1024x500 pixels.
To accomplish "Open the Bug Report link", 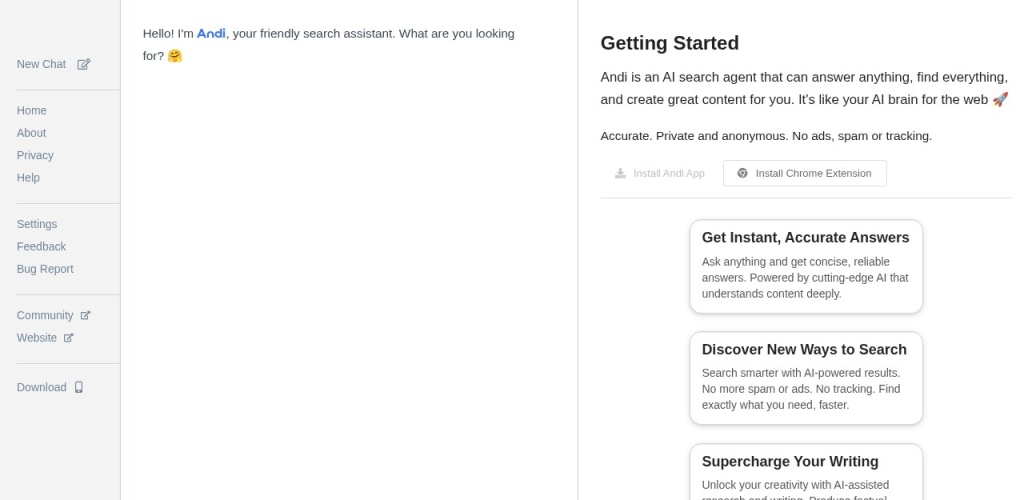I will (x=45, y=269).
